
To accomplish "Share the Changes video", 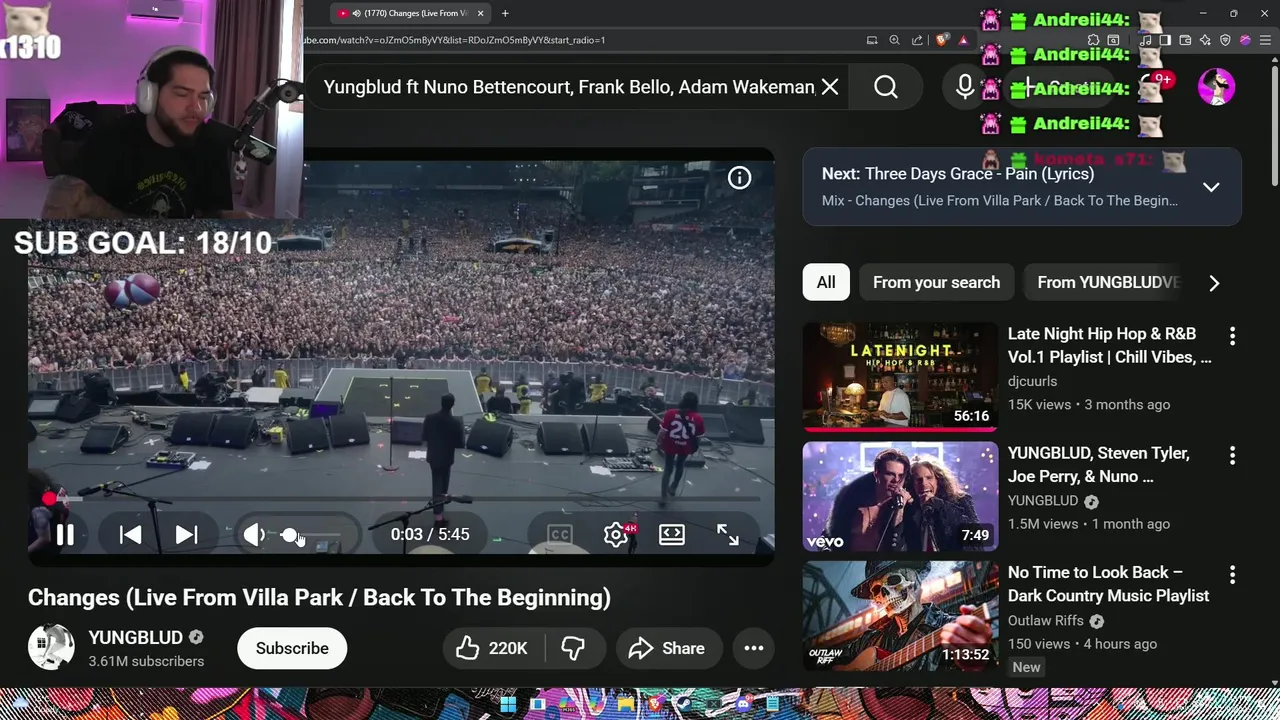I will [667, 648].
